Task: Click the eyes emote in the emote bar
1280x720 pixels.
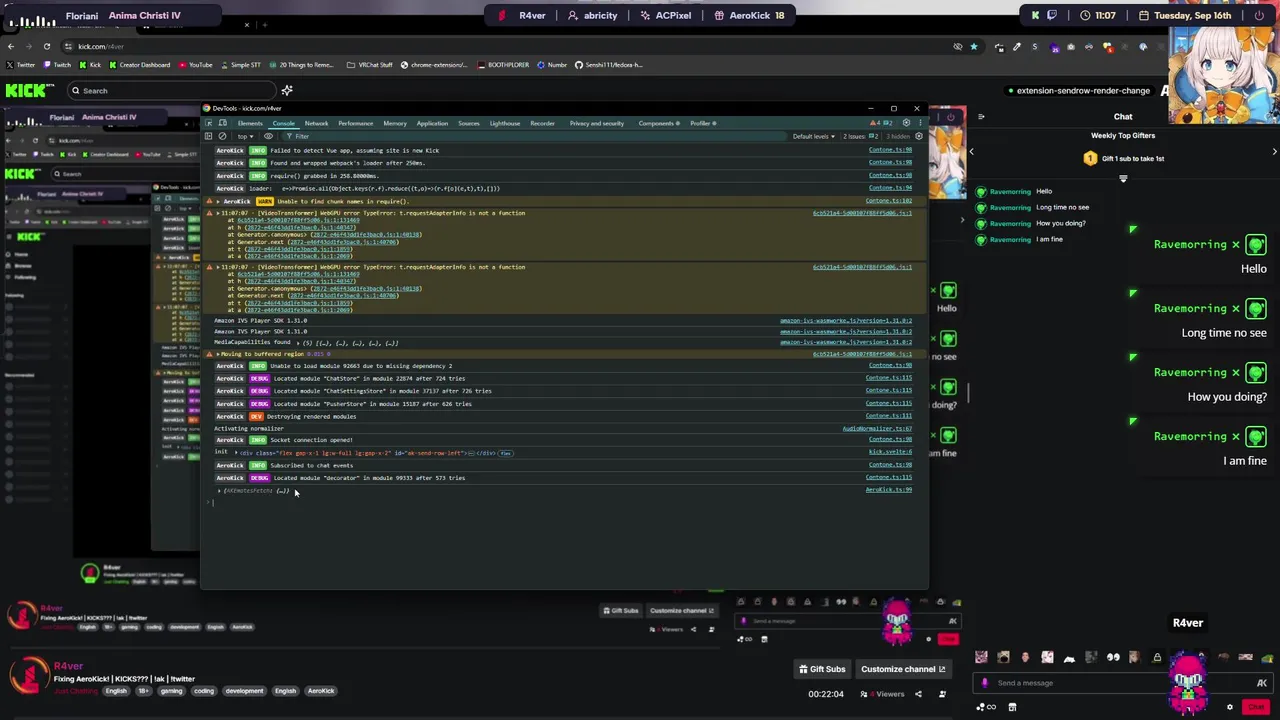Action: (x=1113, y=657)
